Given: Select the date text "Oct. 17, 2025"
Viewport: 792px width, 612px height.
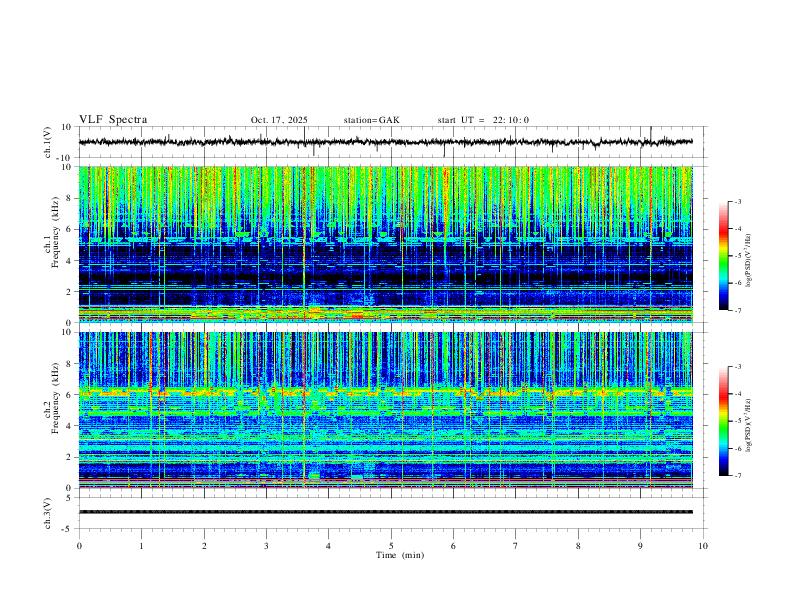Looking at the screenshot, I should tap(279, 120).
